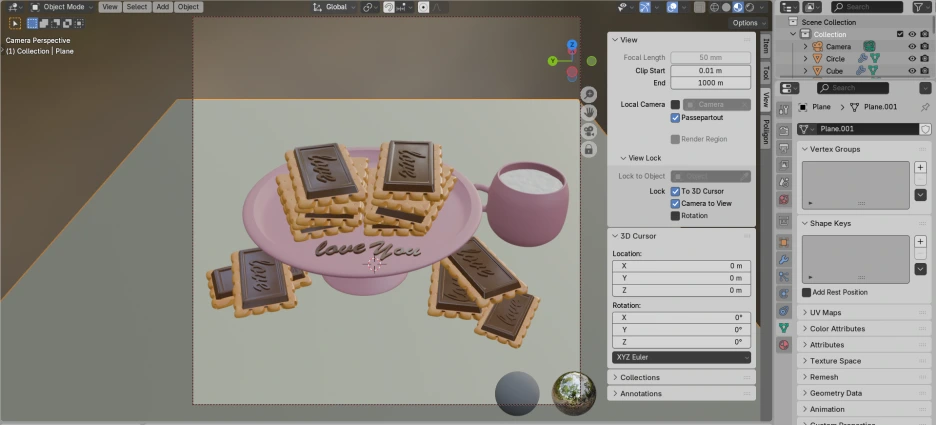Choose the Intersect selection mode icon

coord(78,23)
